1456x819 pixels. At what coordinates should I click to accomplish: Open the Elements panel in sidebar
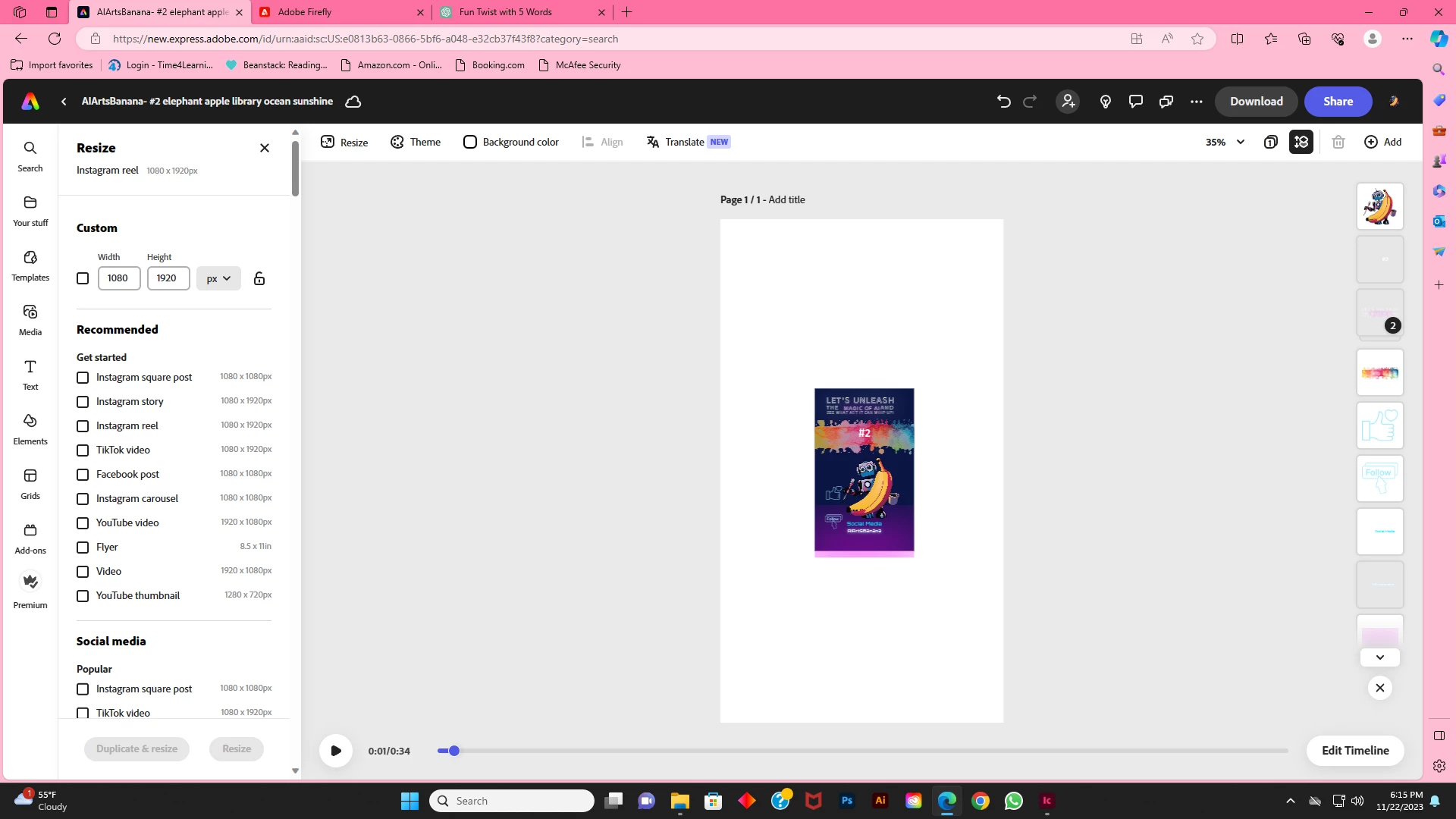pos(30,429)
